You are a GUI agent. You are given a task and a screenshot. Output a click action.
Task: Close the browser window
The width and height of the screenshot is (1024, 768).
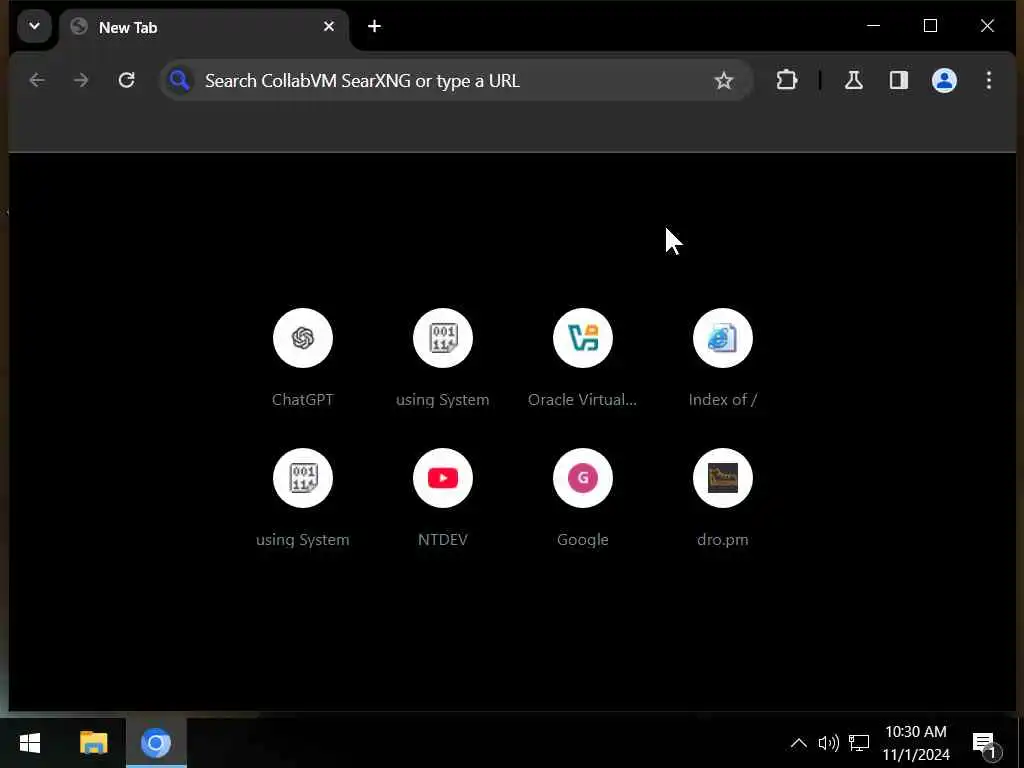(987, 26)
